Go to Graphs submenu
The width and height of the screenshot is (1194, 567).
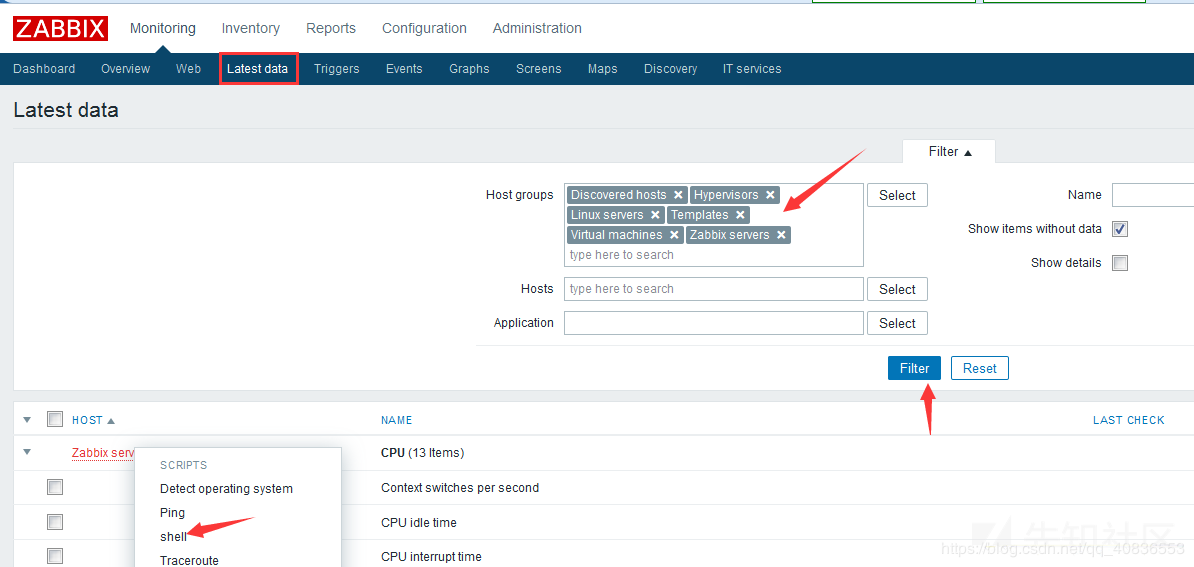tap(469, 68)
